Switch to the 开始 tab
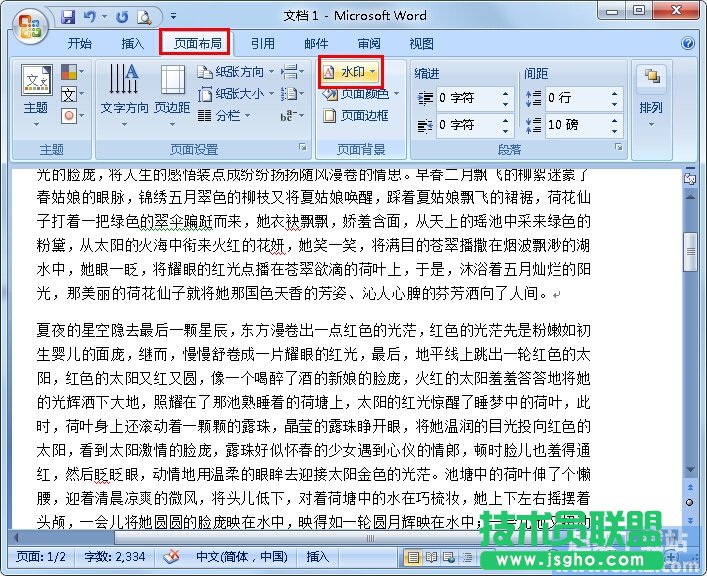Viewport: 707px width, 576px height. (x=80, y=43)
